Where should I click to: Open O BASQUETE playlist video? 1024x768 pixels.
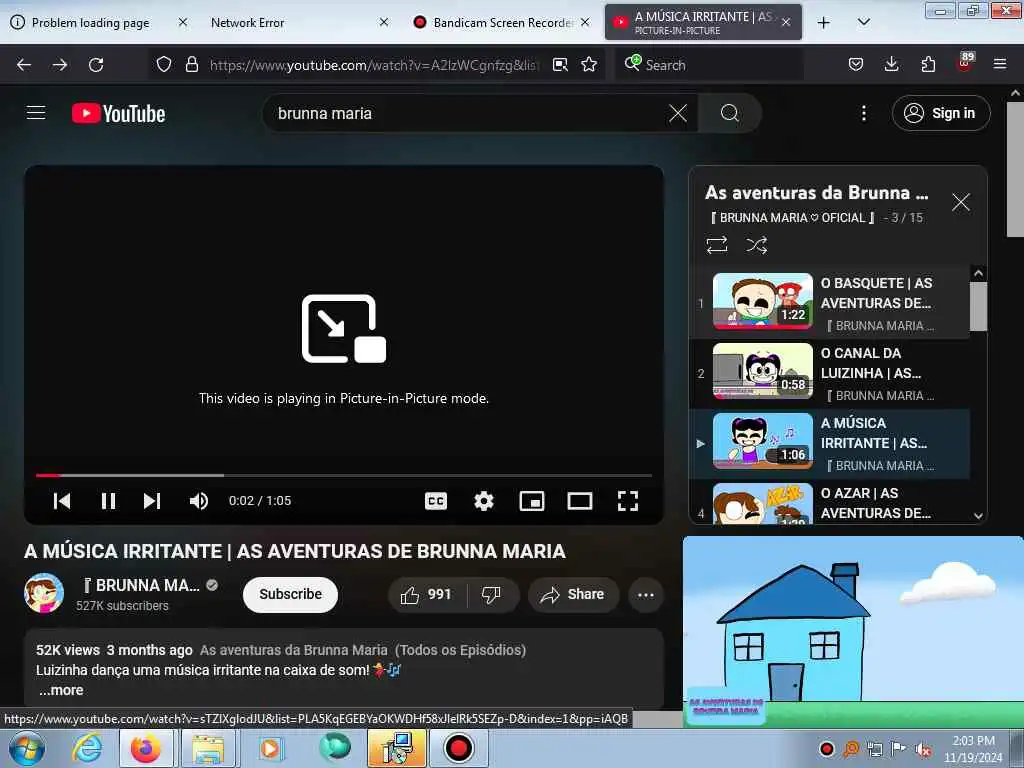829,302
